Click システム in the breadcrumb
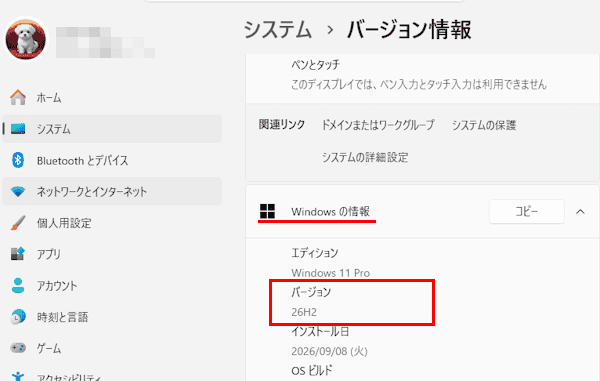 [x=278, y=29]
